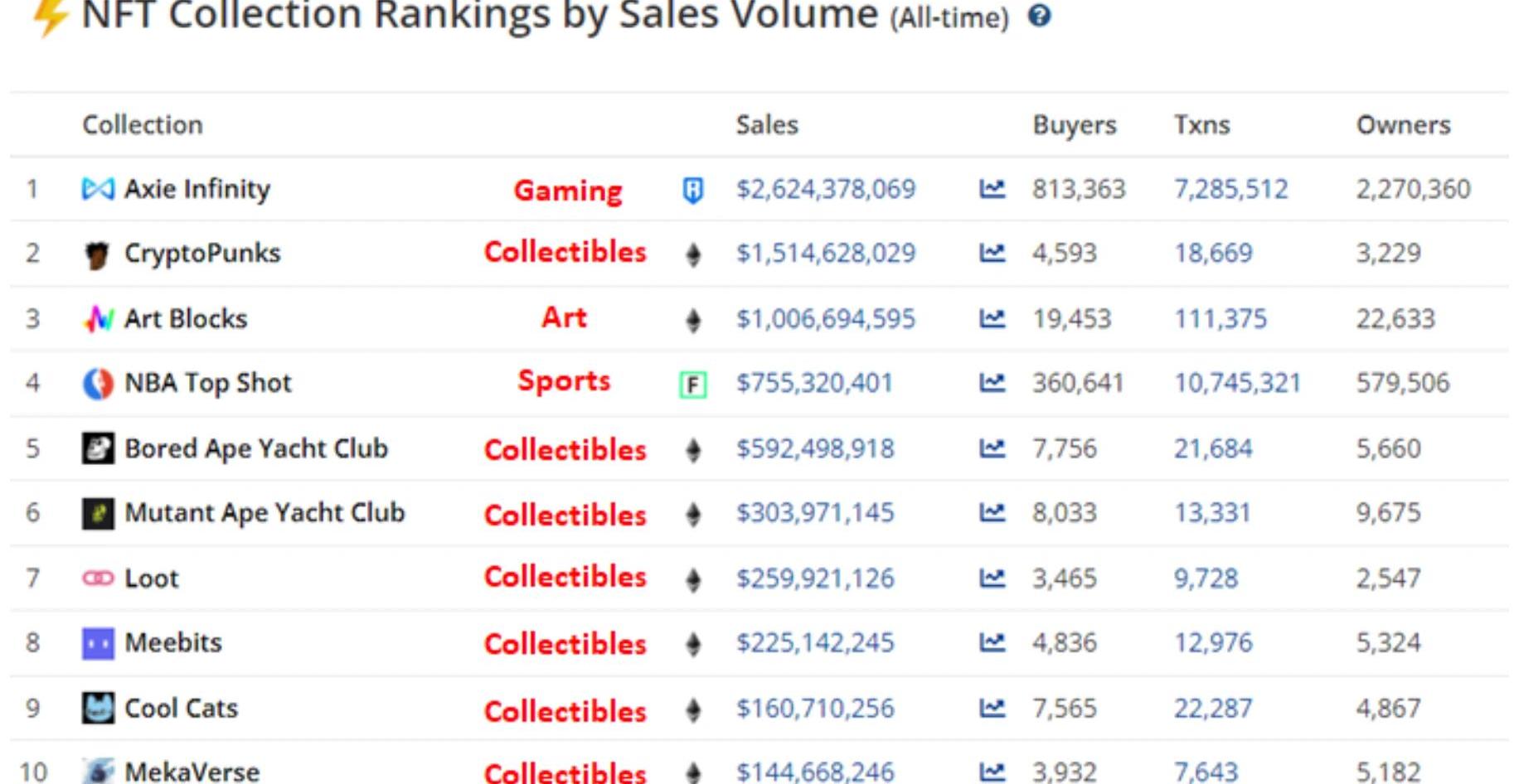Open the sales chart icon for Art Blocks

point(992,318)
